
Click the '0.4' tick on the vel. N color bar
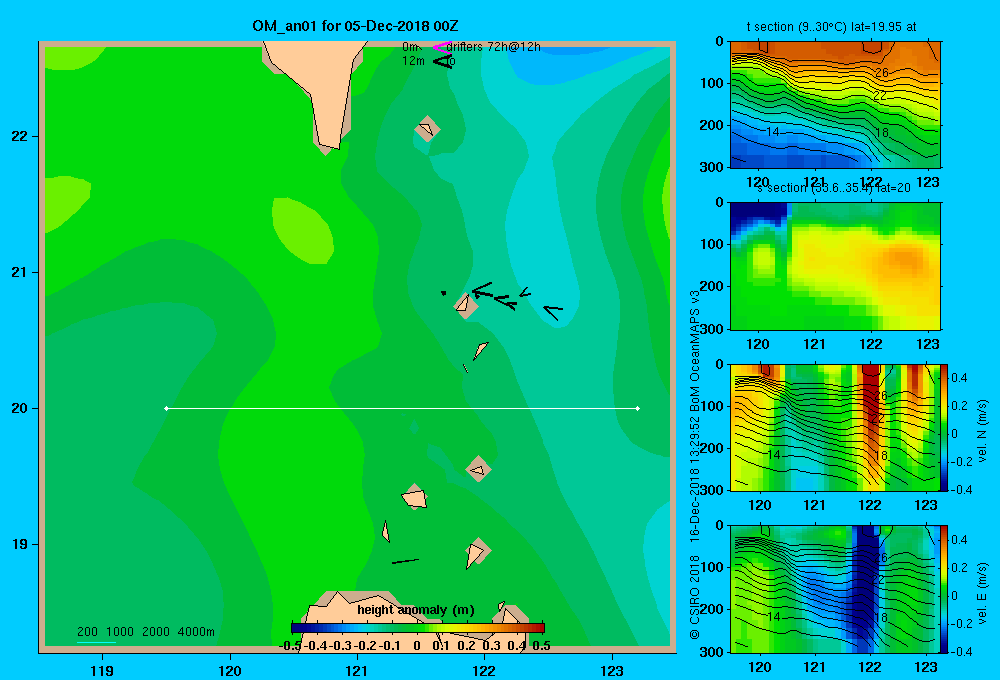959,378
